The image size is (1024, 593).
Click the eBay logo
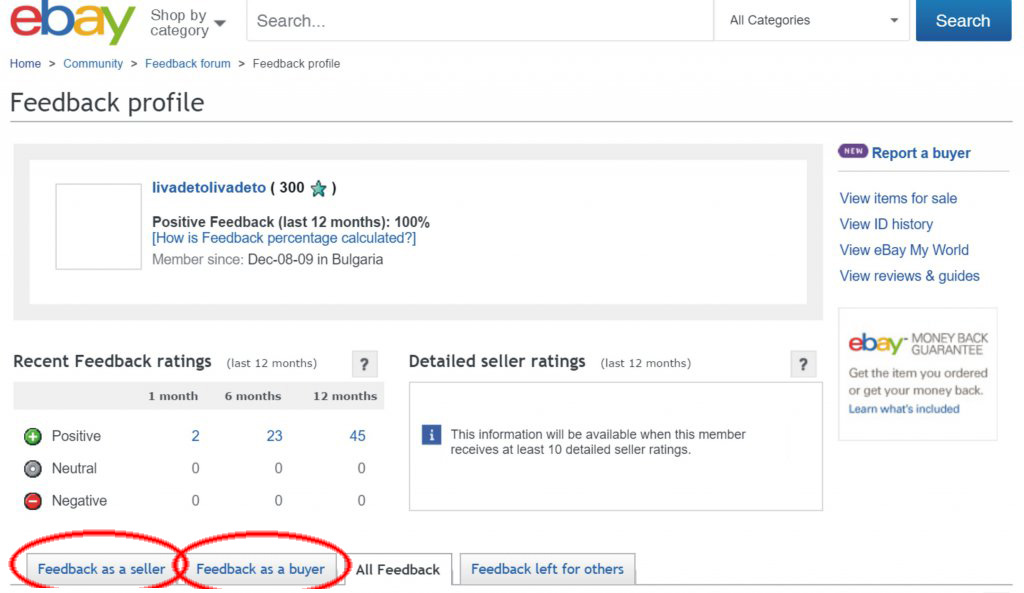pos(72,22)
